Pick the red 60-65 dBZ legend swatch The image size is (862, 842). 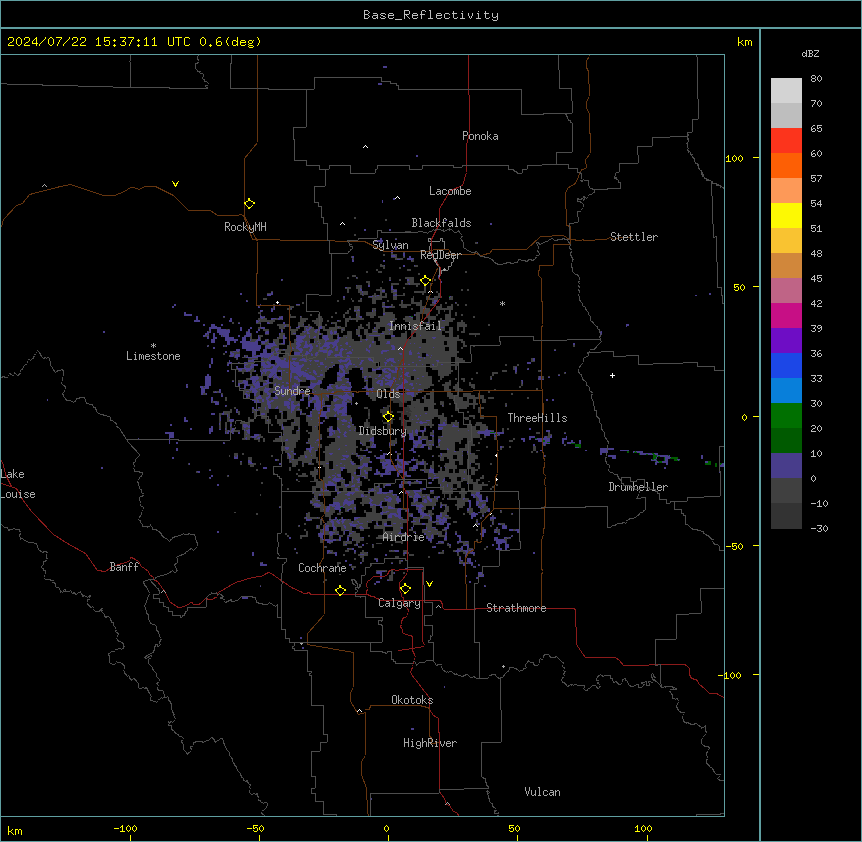786,140
